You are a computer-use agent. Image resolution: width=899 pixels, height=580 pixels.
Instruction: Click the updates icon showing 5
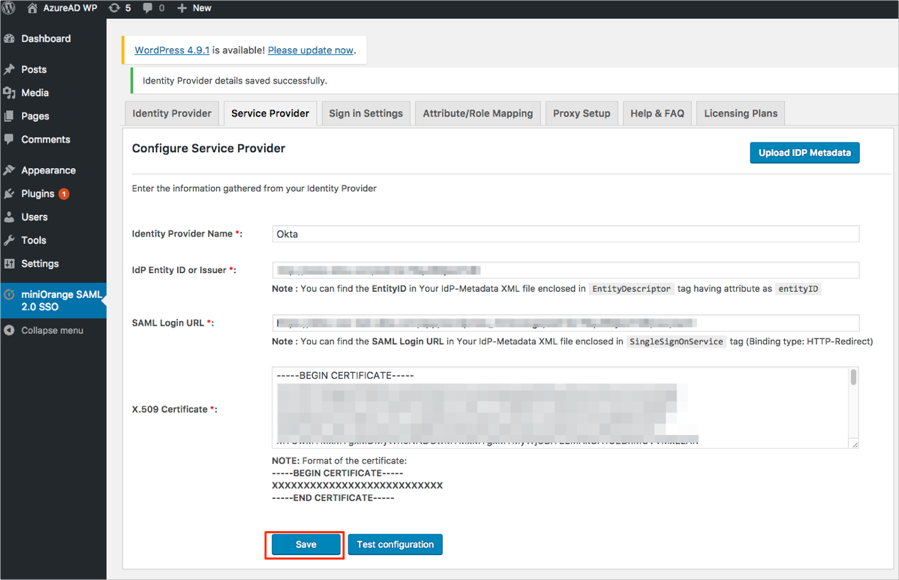click(x=119, y=8)
